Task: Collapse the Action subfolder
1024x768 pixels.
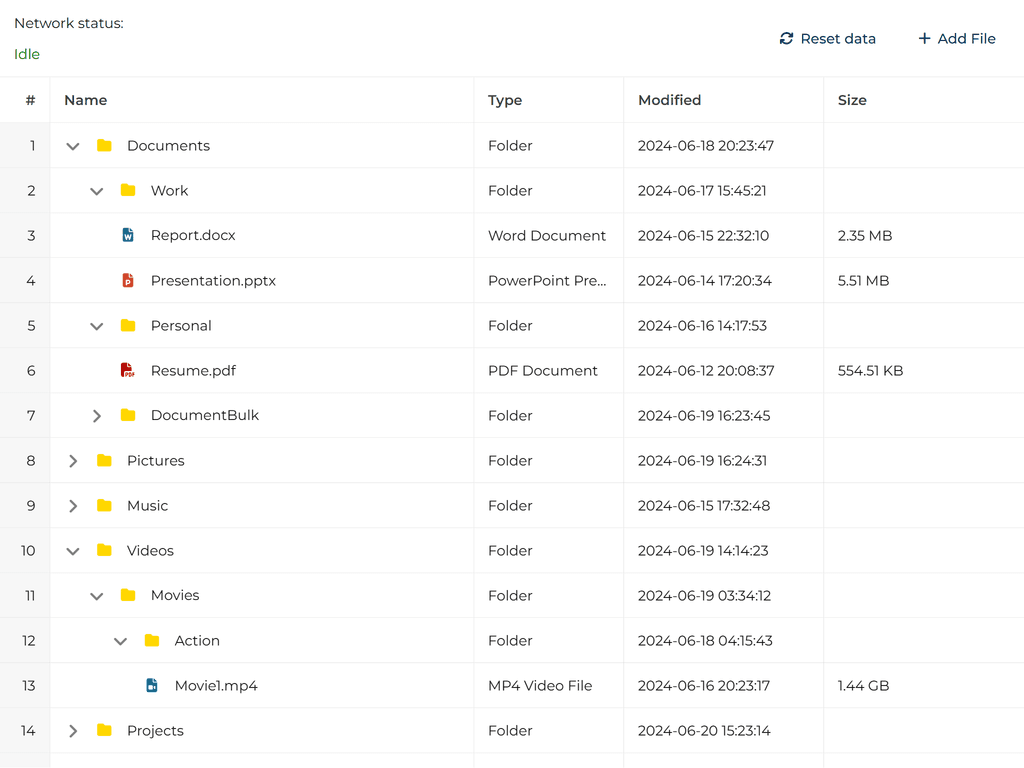Action: (120, 640)
